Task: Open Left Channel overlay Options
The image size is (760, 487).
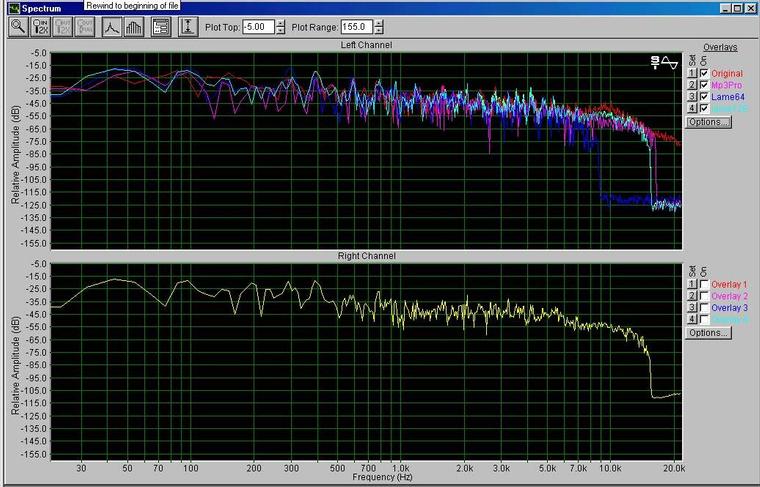Action: pyautogui.click(x=708, y=122)
